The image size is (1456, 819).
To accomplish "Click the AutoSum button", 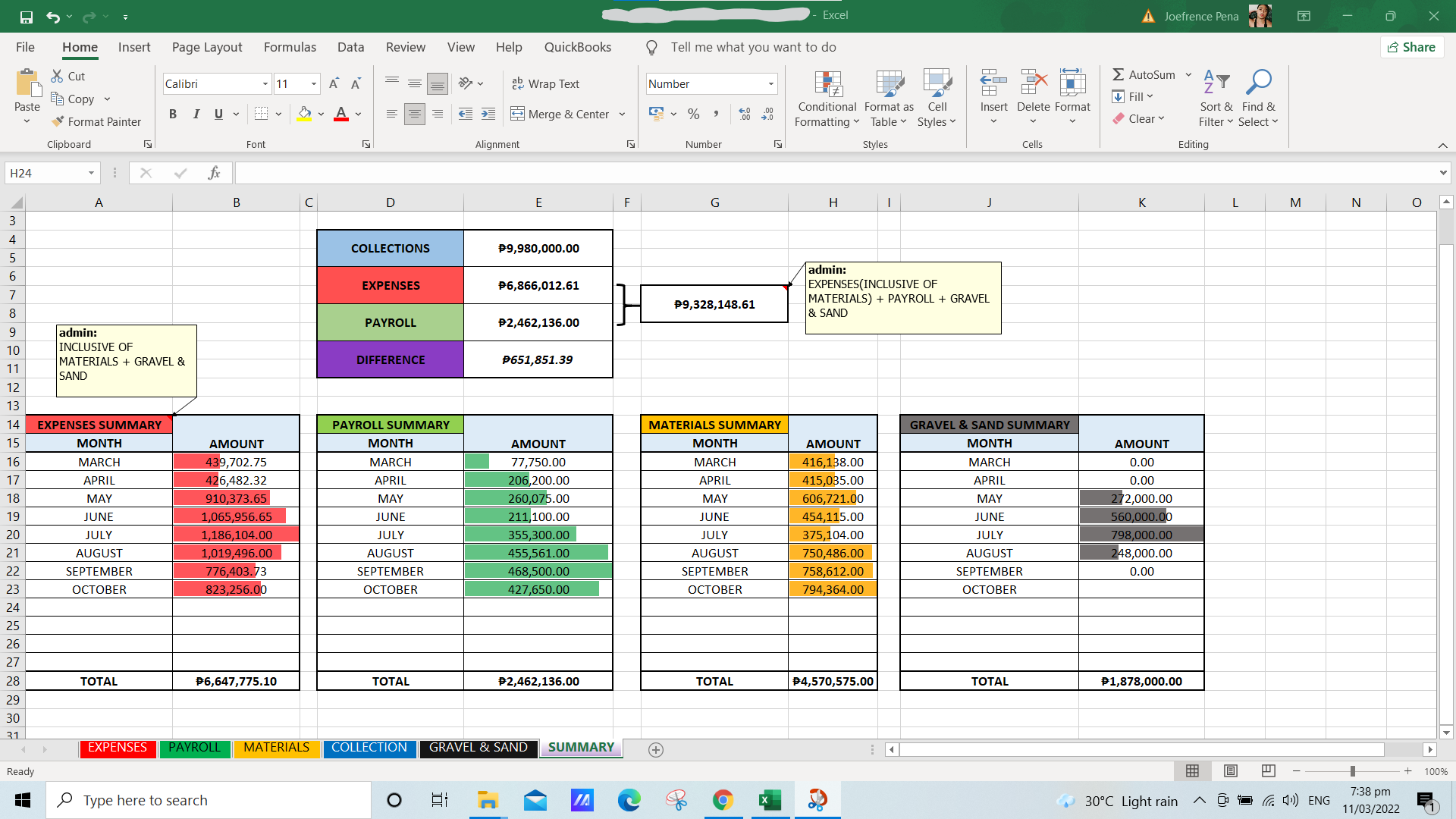I will (x=1144, y=74).
